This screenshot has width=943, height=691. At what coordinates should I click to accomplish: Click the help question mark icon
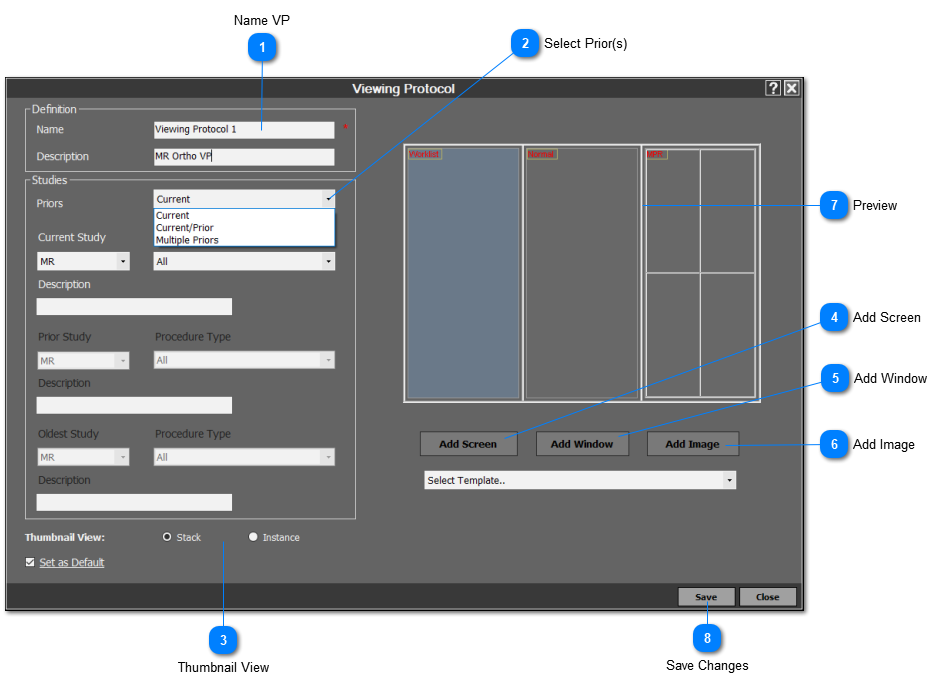pos(773,88)
